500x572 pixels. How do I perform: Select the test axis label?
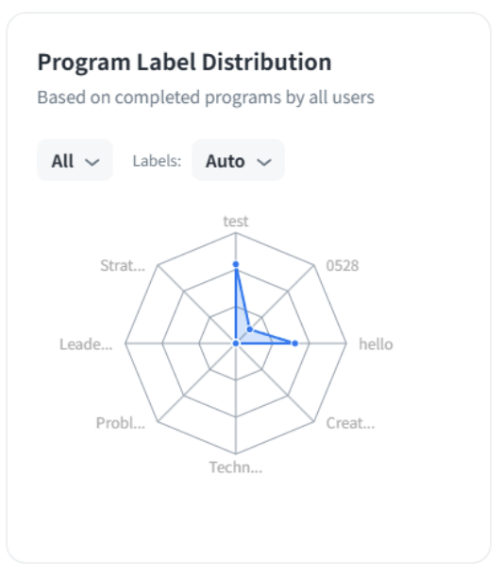point(236,221)
